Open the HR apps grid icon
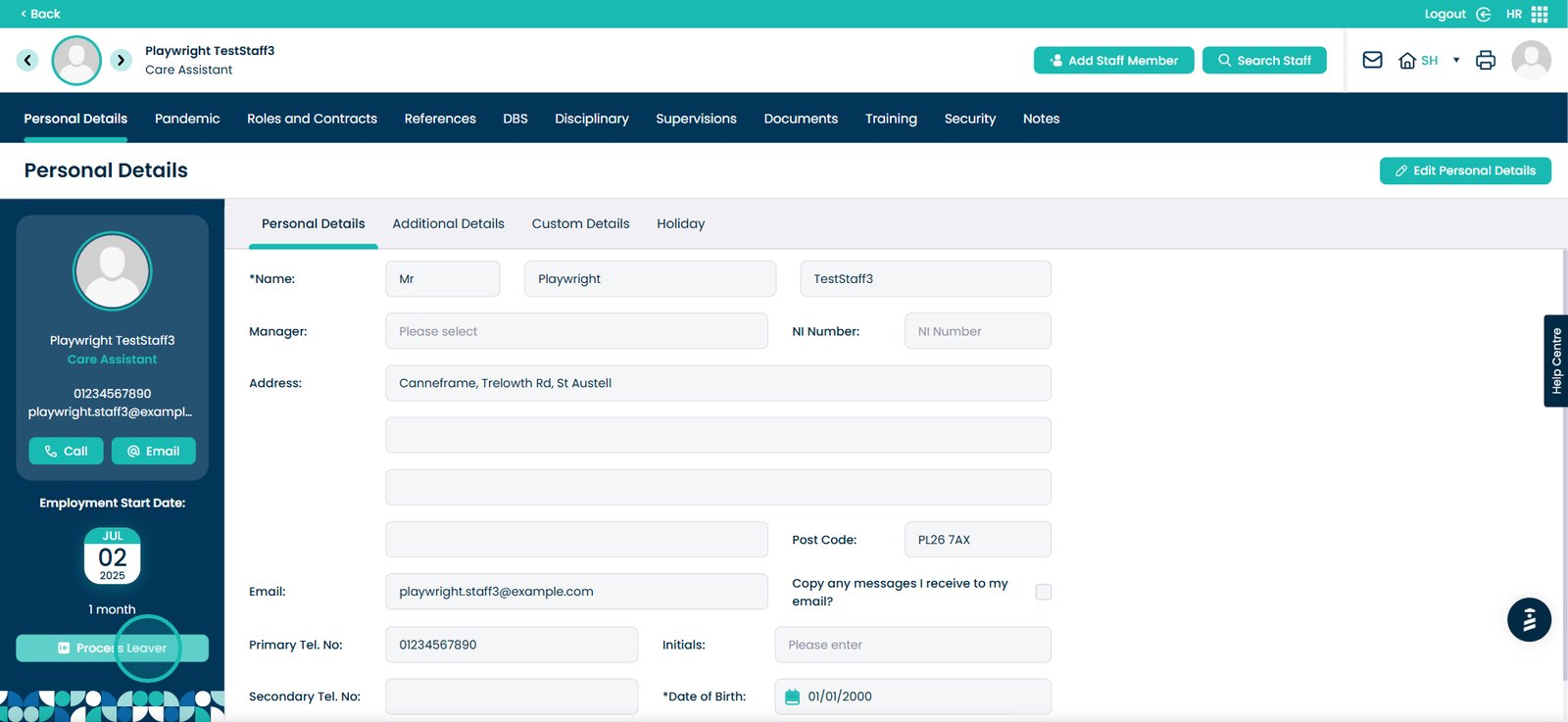Image resolution: width=1568 pixels, height=722 pixels. click(1540, 14)
